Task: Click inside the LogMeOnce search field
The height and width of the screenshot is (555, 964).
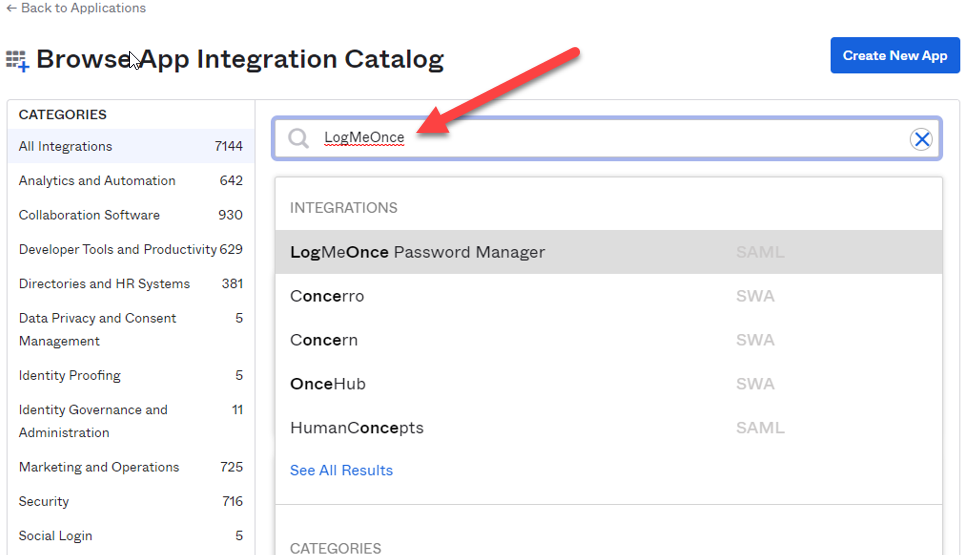Action: coord(606,138)
